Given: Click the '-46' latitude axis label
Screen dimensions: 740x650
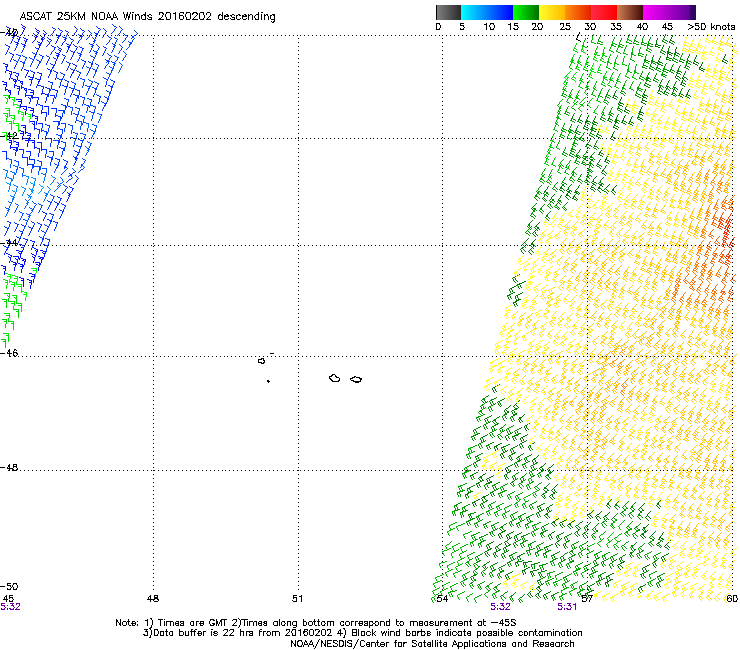Looking at the screenshot, I should coord(9,353).
